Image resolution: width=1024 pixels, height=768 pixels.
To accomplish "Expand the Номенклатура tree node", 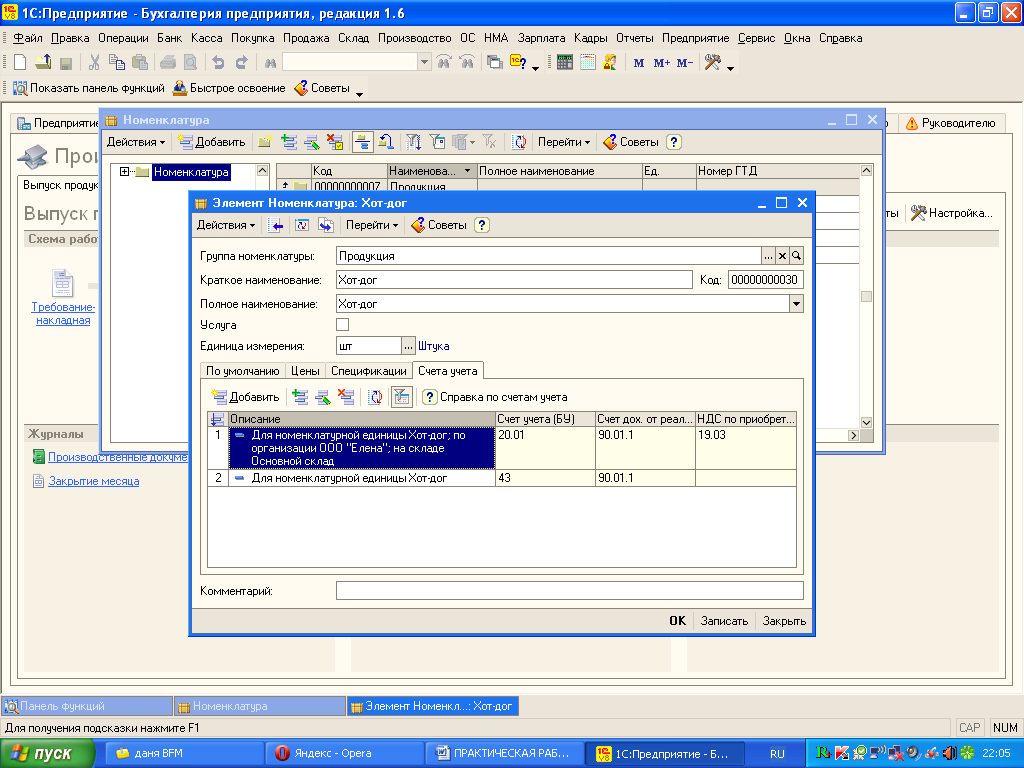I will click(x=124, y=172).
